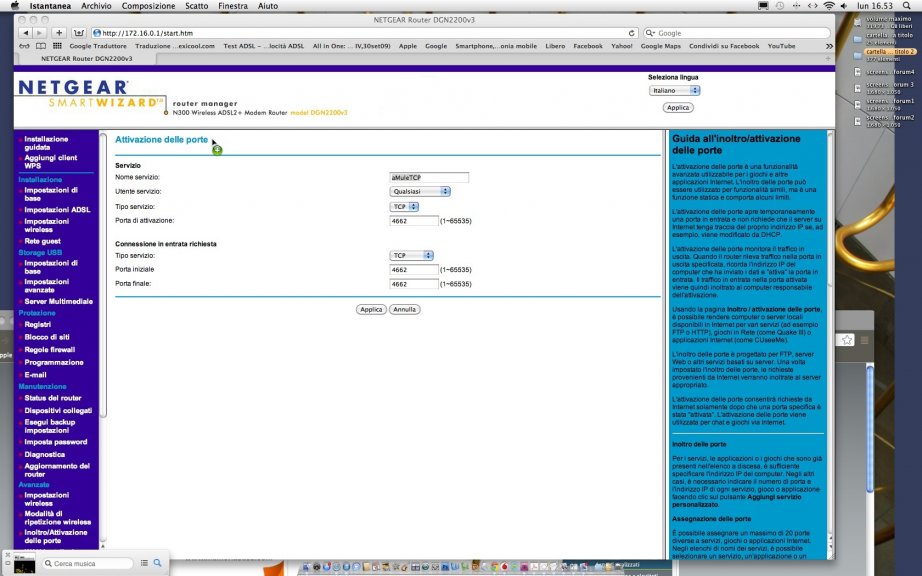
Task: Open the Time Machine menu bar icon
Action: (x=780, y=6)
